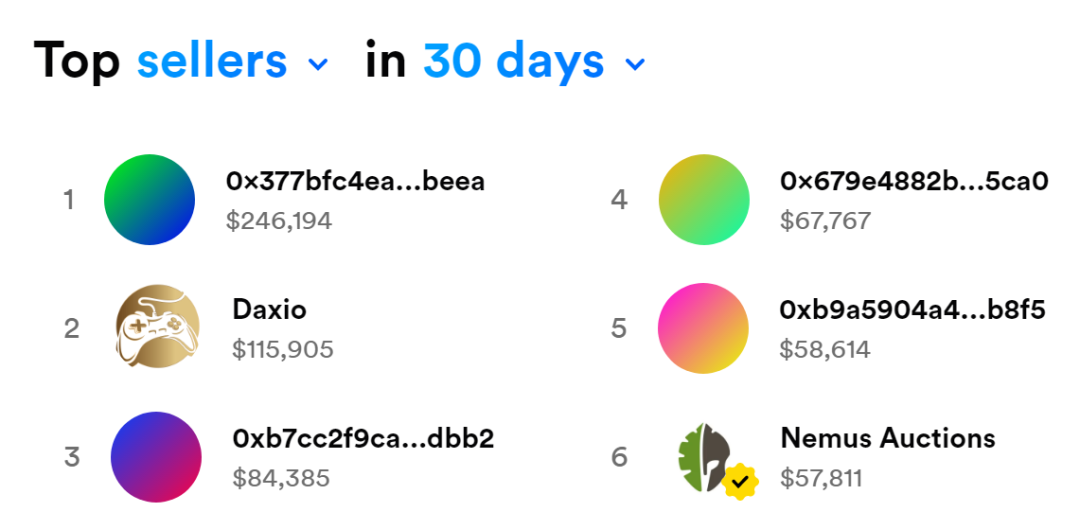This screenshot has height=512, width=1080.
Task: Open the sellers filter dropdown text
Action: coord(212,61)
